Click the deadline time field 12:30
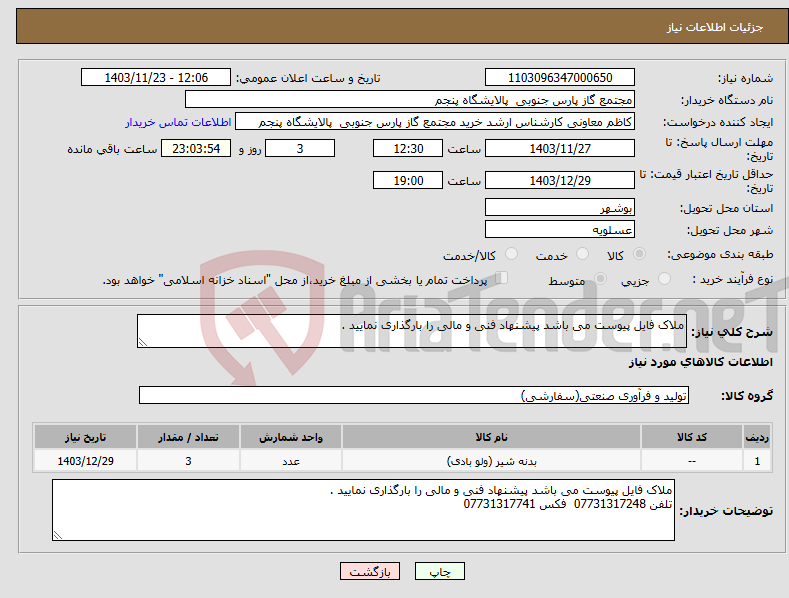 [408, 148]
